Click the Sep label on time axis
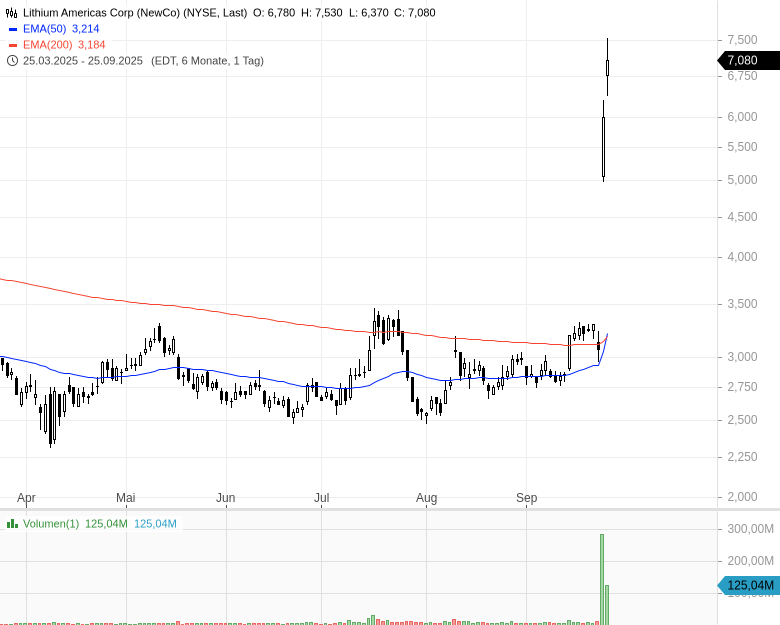 click(x=526, y=498)
